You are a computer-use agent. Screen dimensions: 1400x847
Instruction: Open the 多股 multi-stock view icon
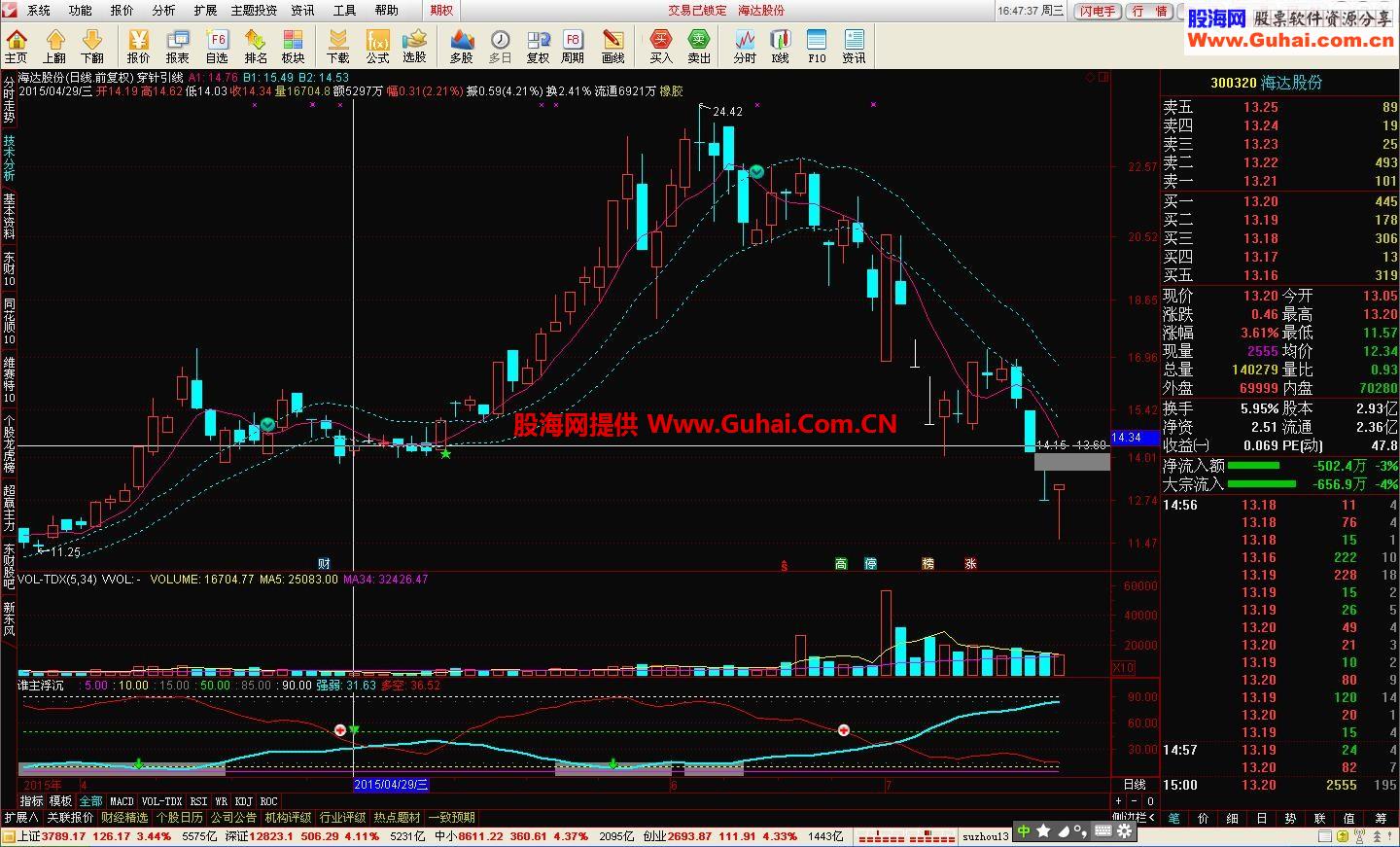pyautogui.click(x=461, y=46)
